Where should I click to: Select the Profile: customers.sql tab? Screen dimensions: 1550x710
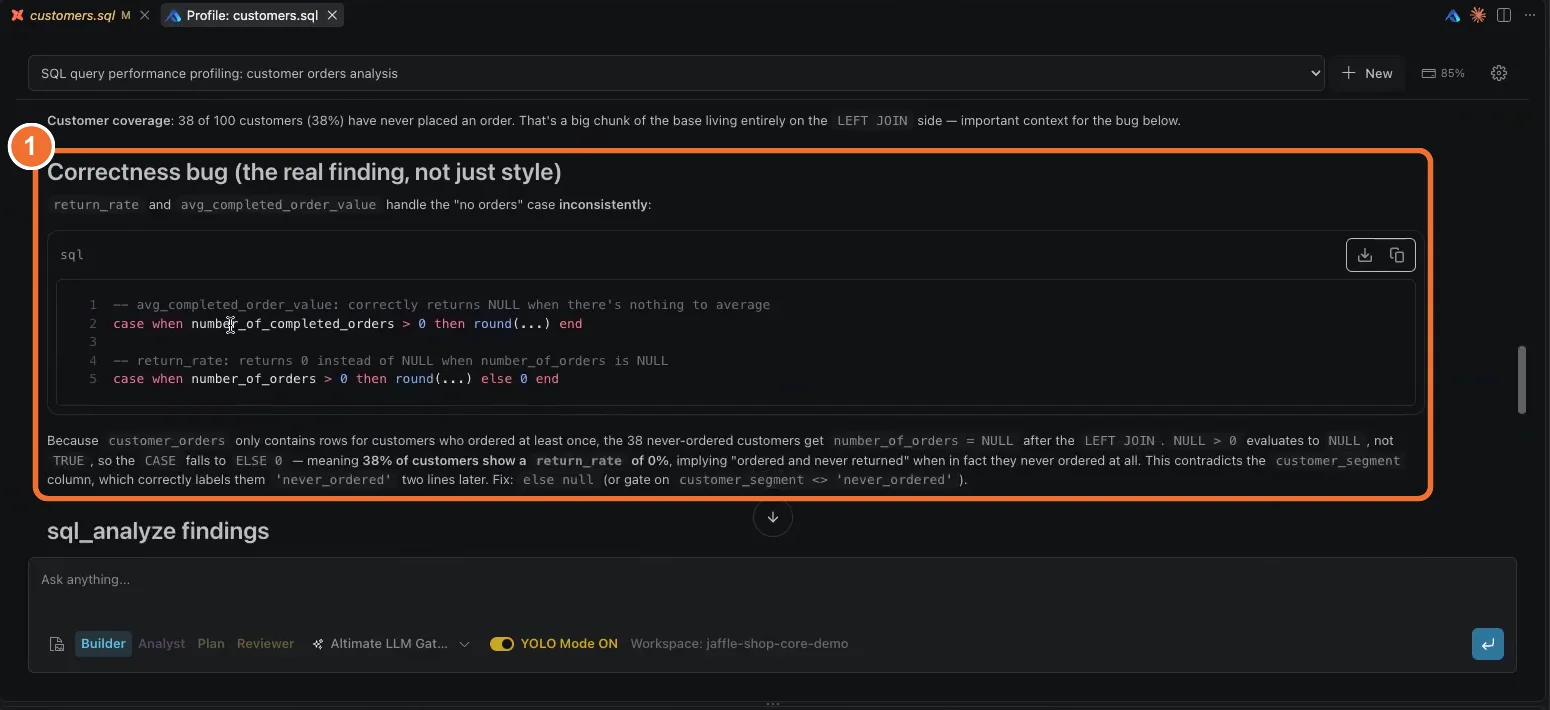[x=252, y=15]
